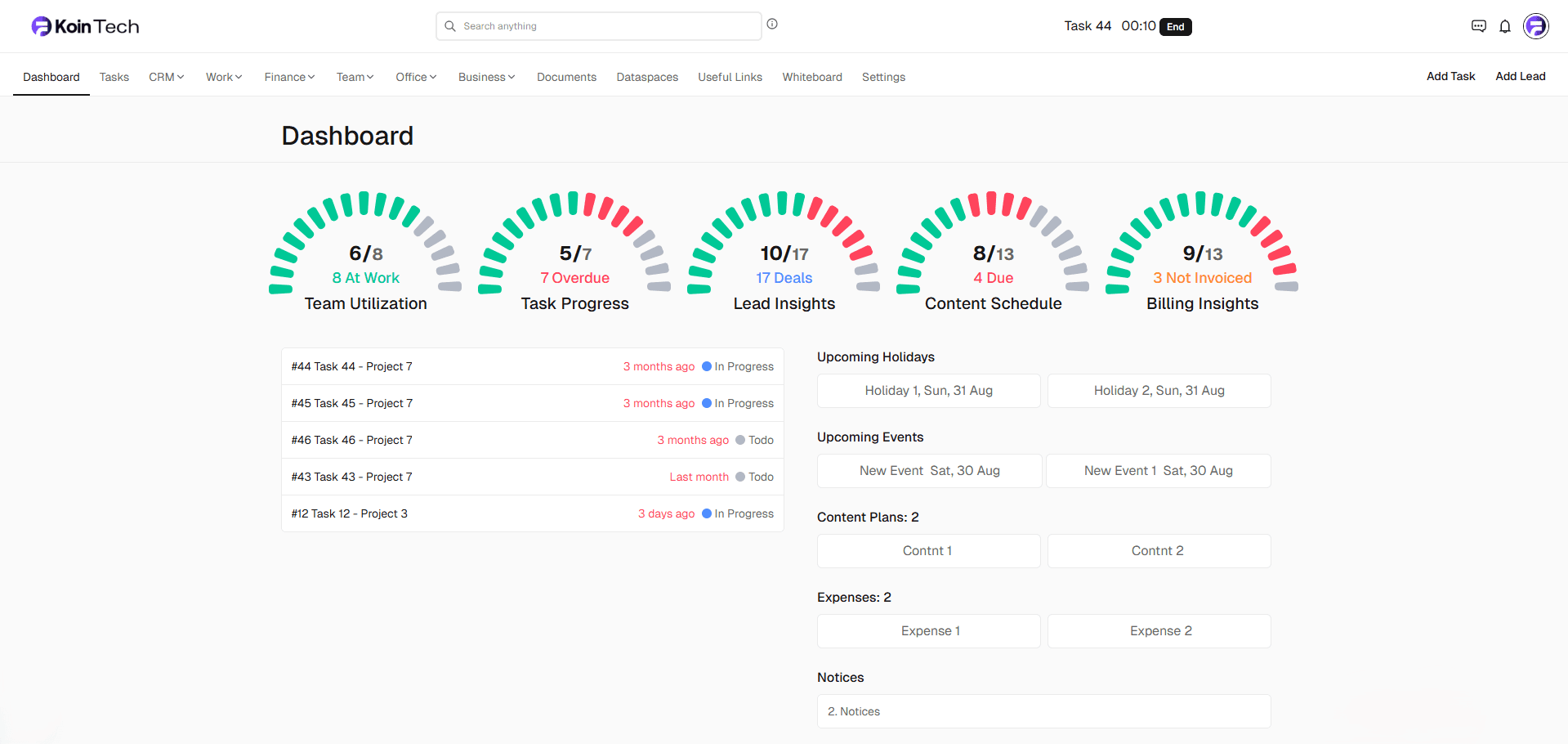Screen dimensions: 1568x744
Task: Open the chat messages icon
Action: coord(1478,26)
